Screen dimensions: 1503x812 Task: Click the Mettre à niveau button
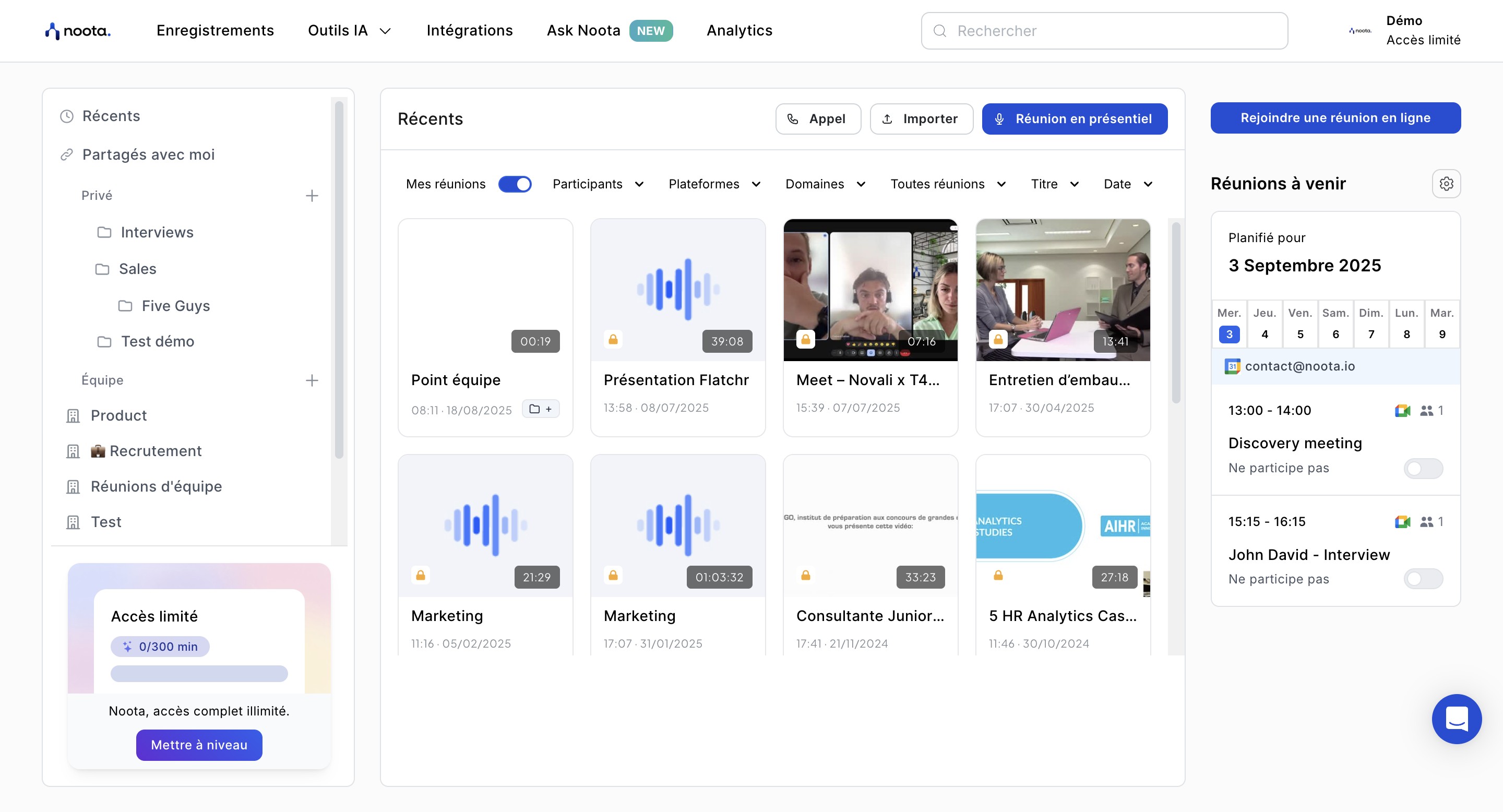tap(199, 745)
